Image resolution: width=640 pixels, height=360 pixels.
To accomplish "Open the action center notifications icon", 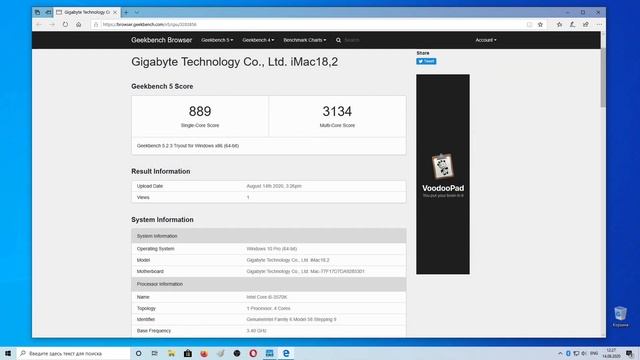I will (x=629, y=353).
